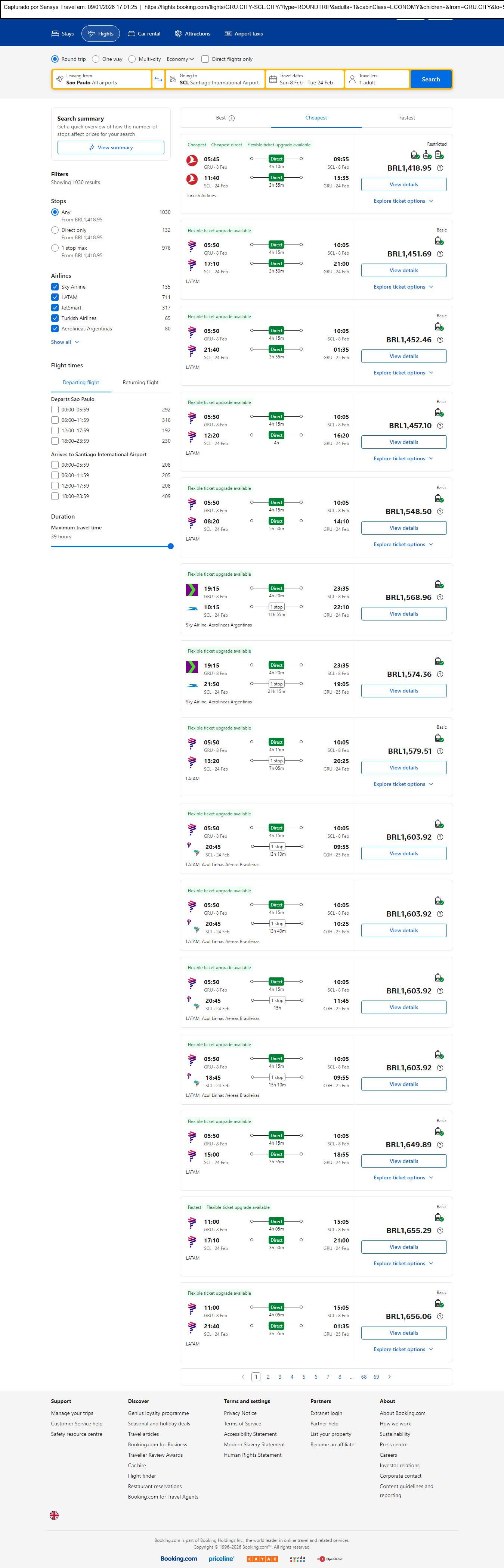Screen dimensions: 504x1568
Task: Click the calendar icon in Travel dates field
Action: click(273, 79)
